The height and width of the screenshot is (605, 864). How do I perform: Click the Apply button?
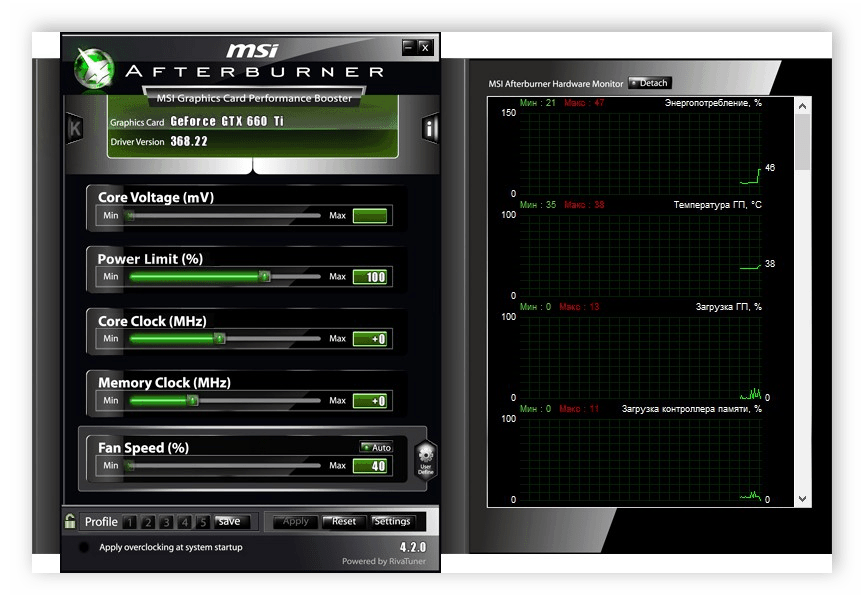click(x=296, y=521)
